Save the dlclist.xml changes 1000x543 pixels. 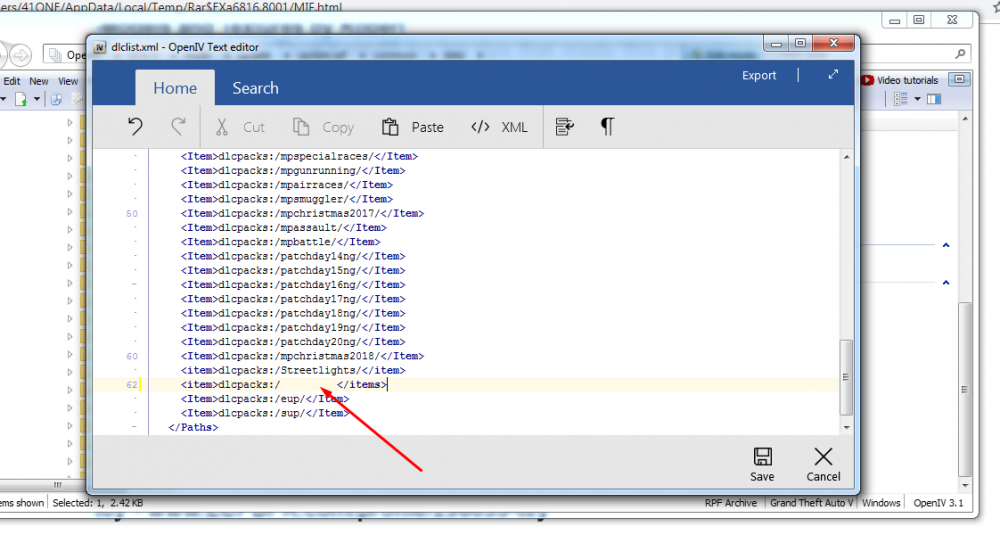tap(762, 464)
